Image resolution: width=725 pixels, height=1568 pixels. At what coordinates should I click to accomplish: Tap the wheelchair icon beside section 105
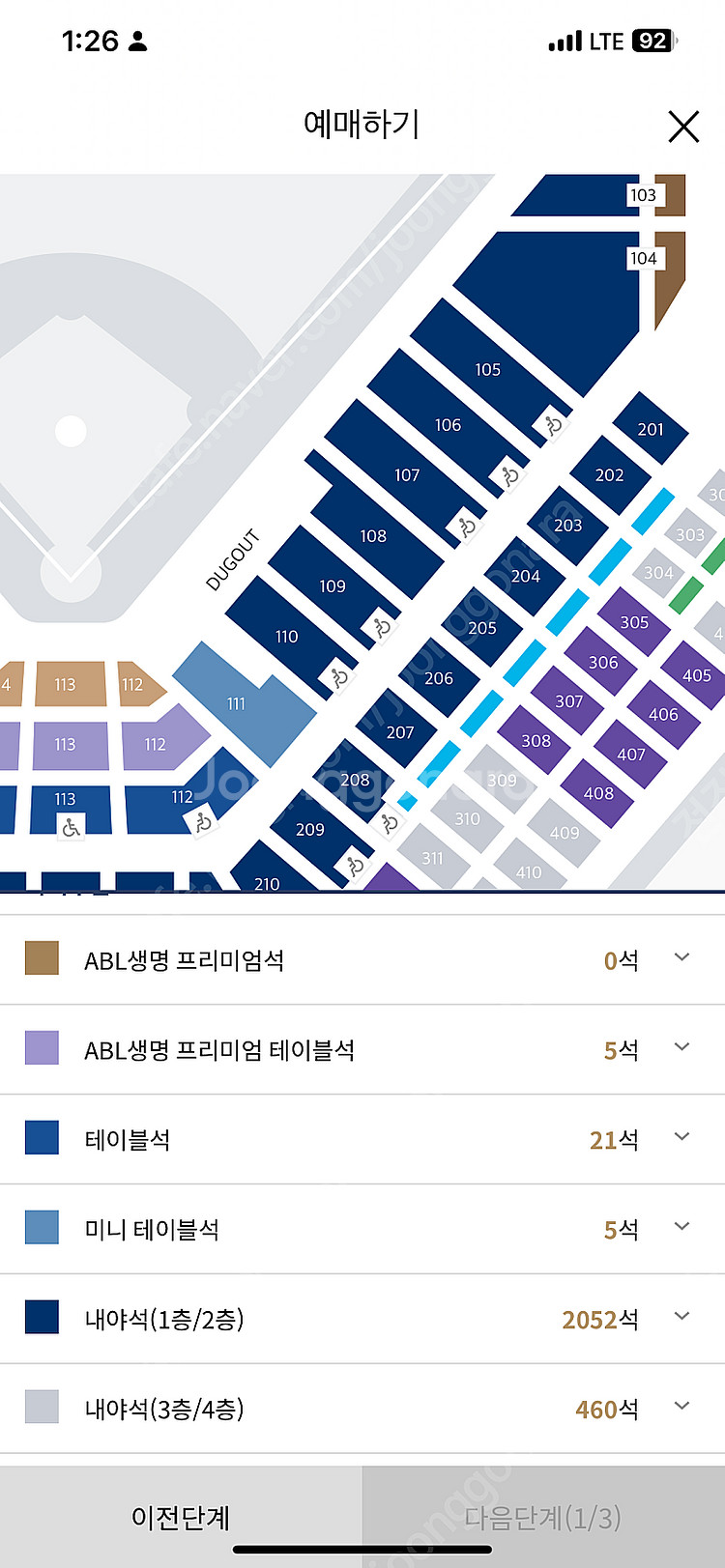tap(553, 424)
